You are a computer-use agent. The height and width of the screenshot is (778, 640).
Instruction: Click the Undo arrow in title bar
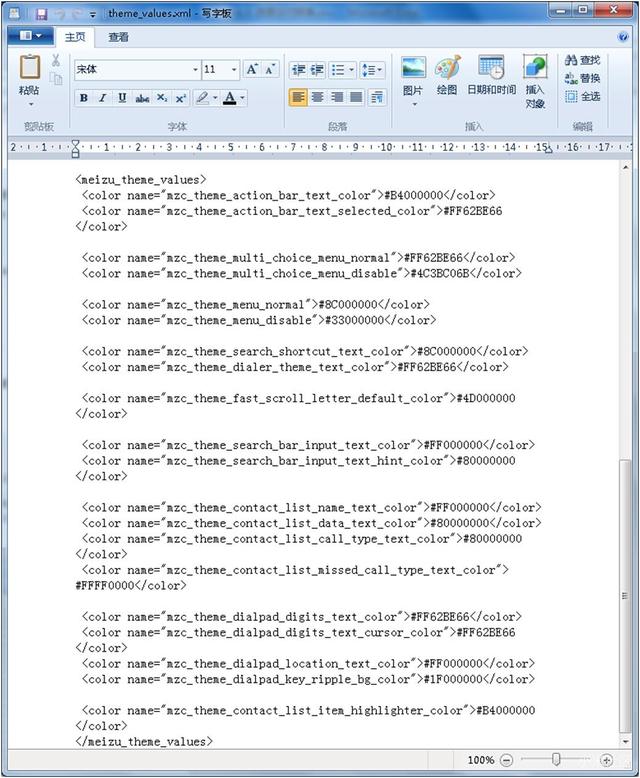click(x=61, y=14)
